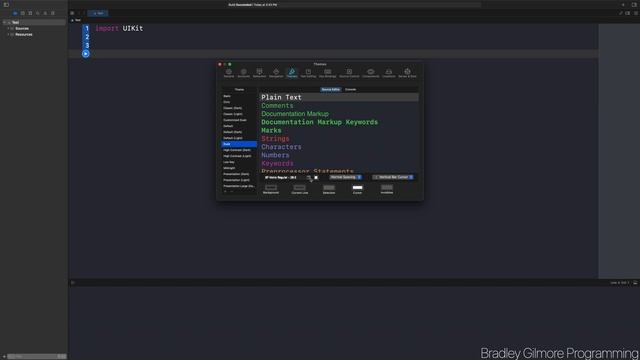Select Comments syntax row
Screen dimensions: 640x360
click(x=339, y=106)
